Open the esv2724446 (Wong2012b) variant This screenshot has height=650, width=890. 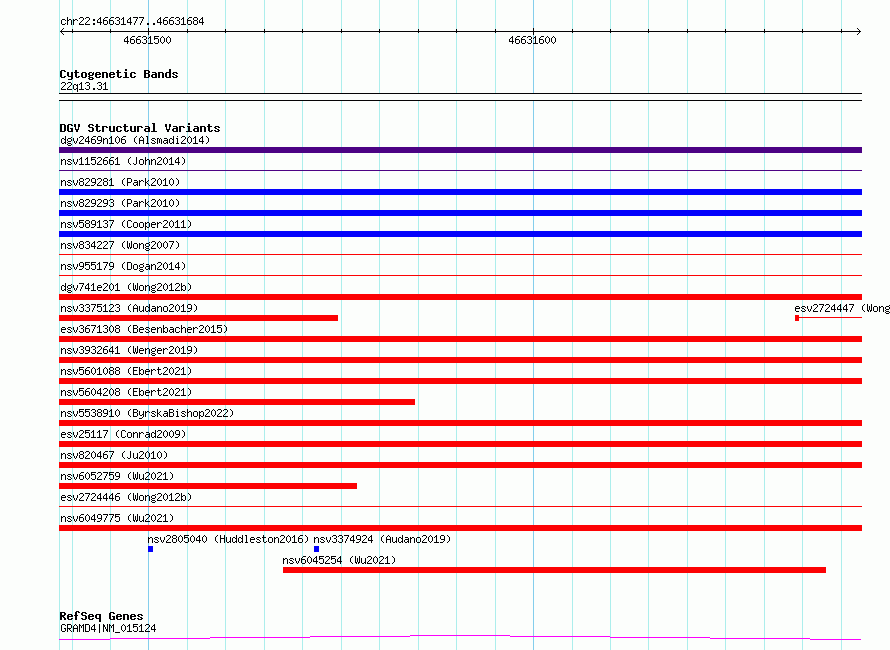[126, 497]
